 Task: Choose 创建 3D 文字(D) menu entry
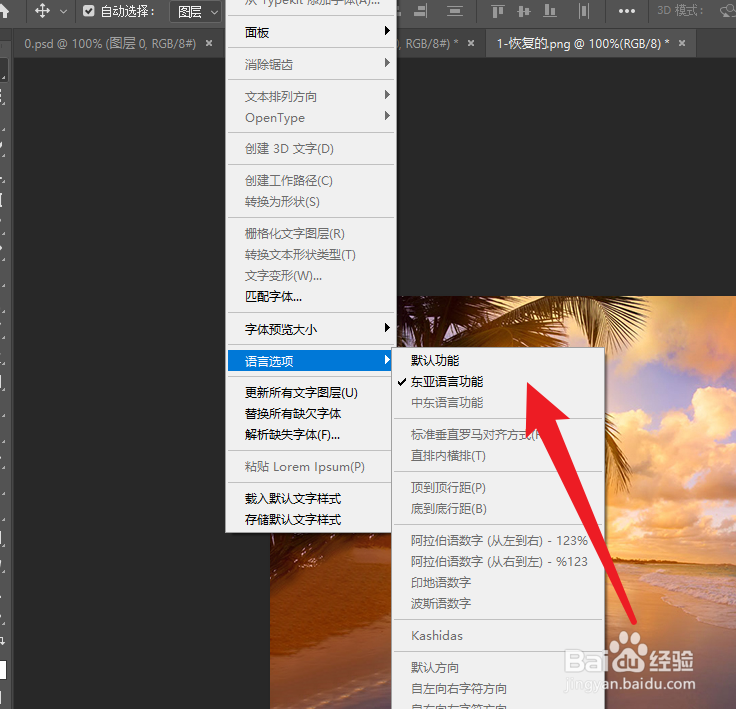tap(310, 149)
